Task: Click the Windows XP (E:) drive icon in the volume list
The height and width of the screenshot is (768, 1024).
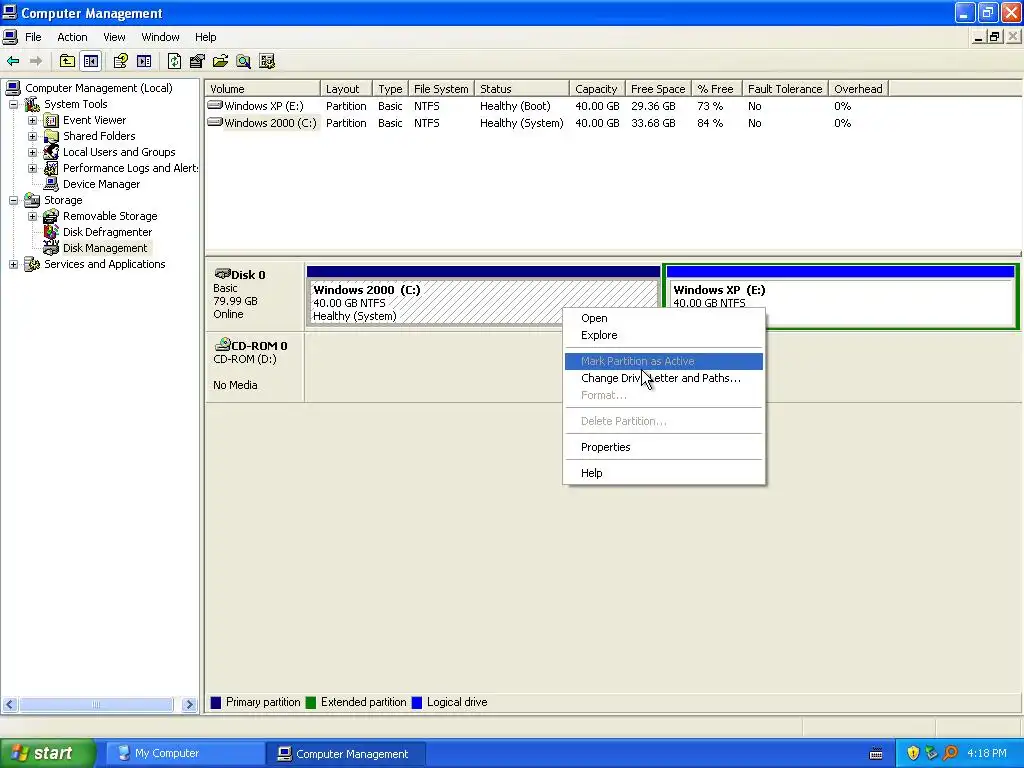Action: pyautogui.click(x=215, y=105)
